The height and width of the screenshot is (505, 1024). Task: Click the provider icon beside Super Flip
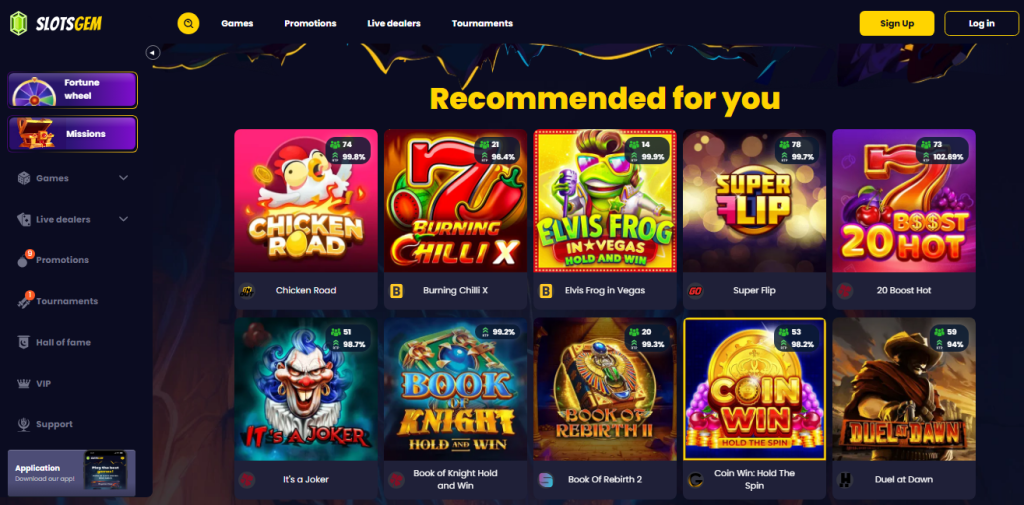click(x=695, y=291)
